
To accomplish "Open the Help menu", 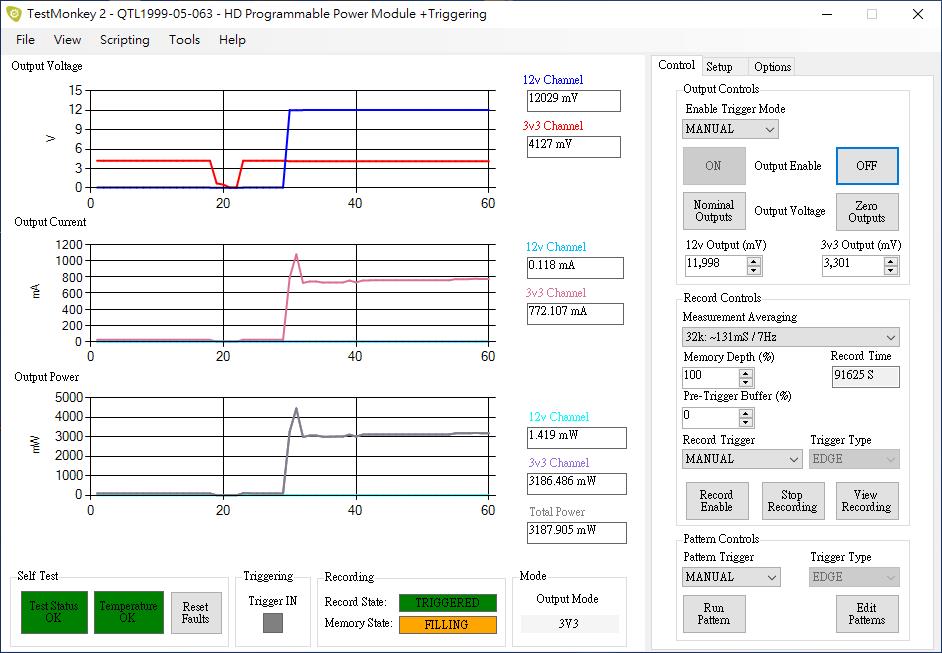I will click(x=232, y=40).
